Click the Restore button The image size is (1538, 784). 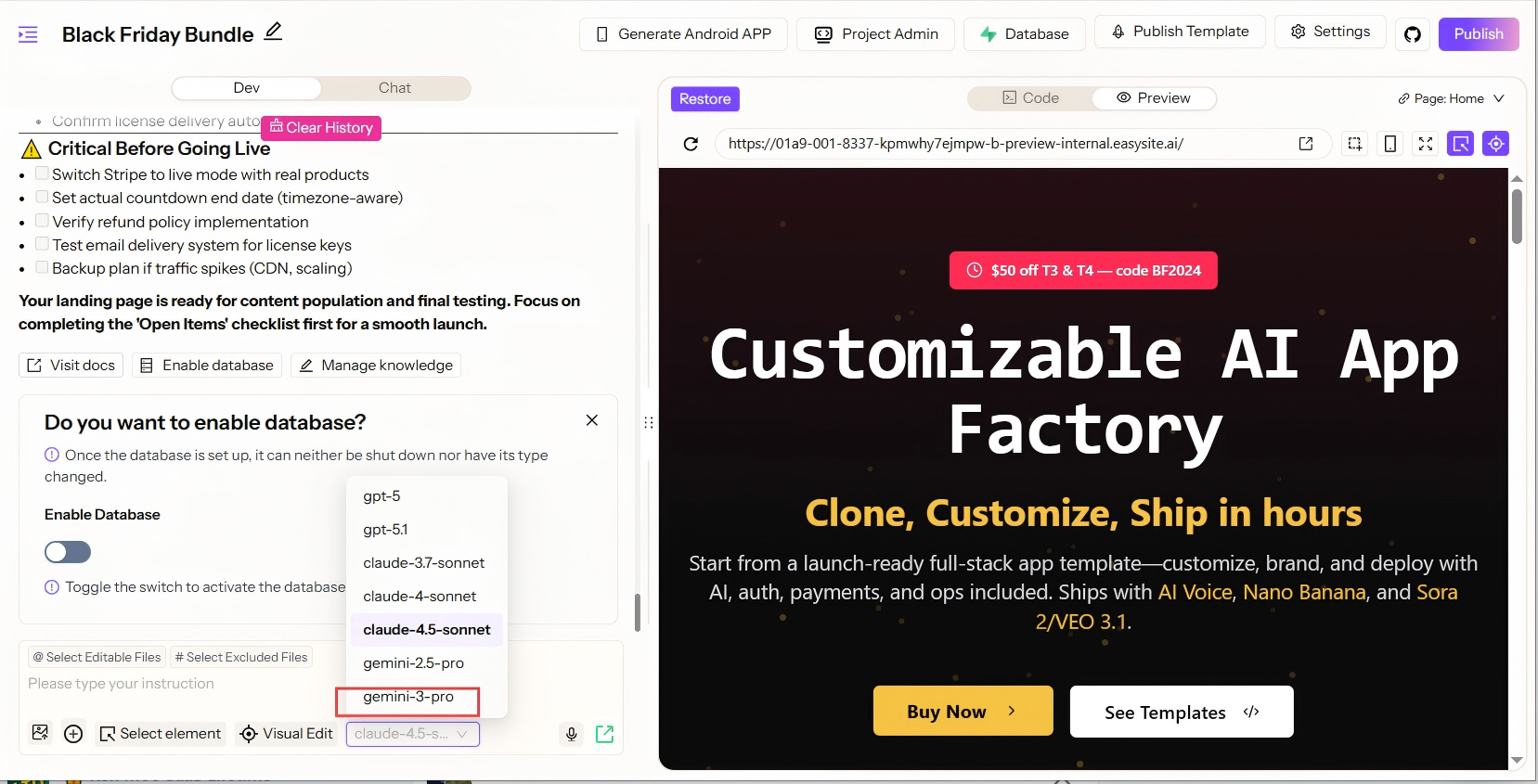tap(705, 99)
